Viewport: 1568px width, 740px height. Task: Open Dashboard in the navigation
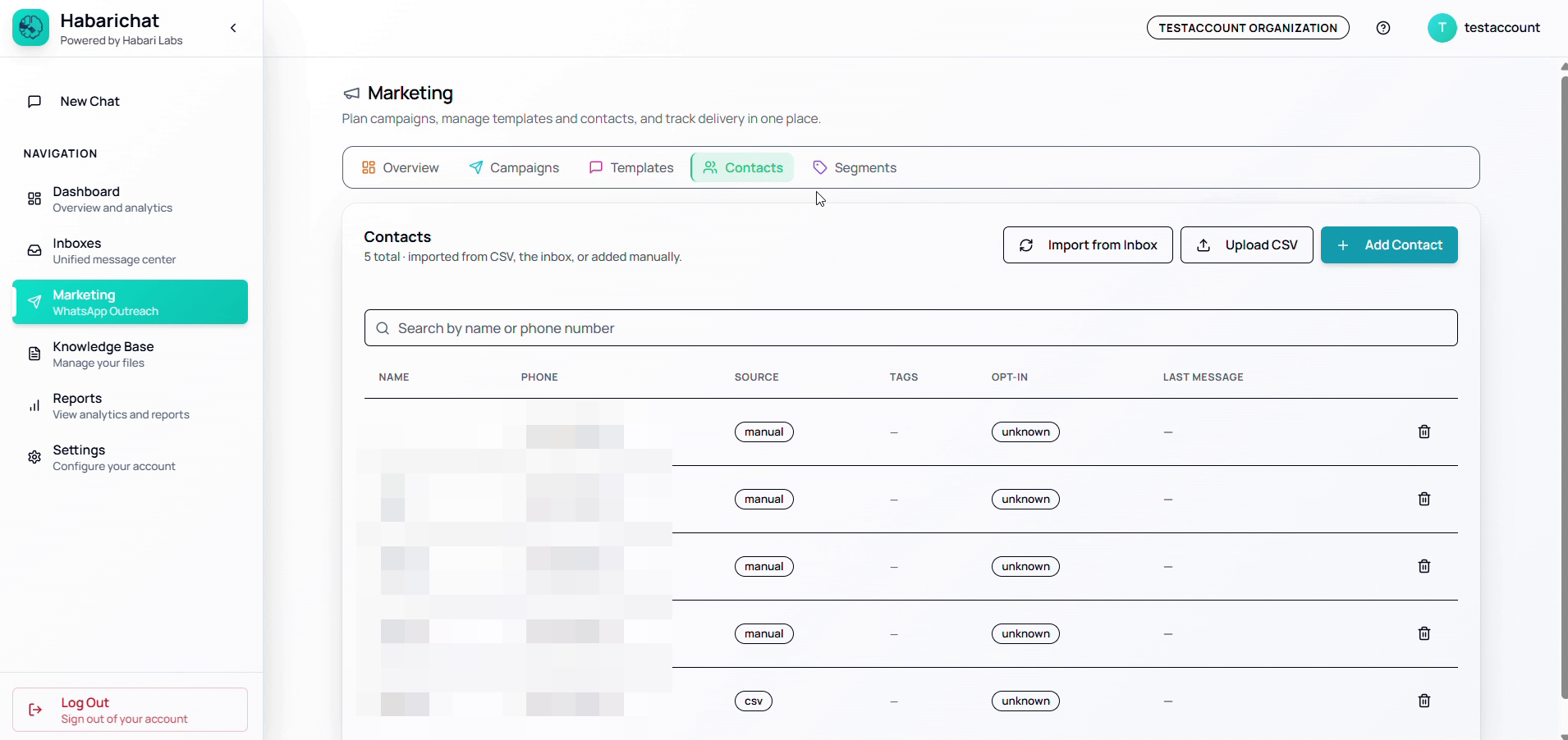pyautogui.click(x=131, y=199)
